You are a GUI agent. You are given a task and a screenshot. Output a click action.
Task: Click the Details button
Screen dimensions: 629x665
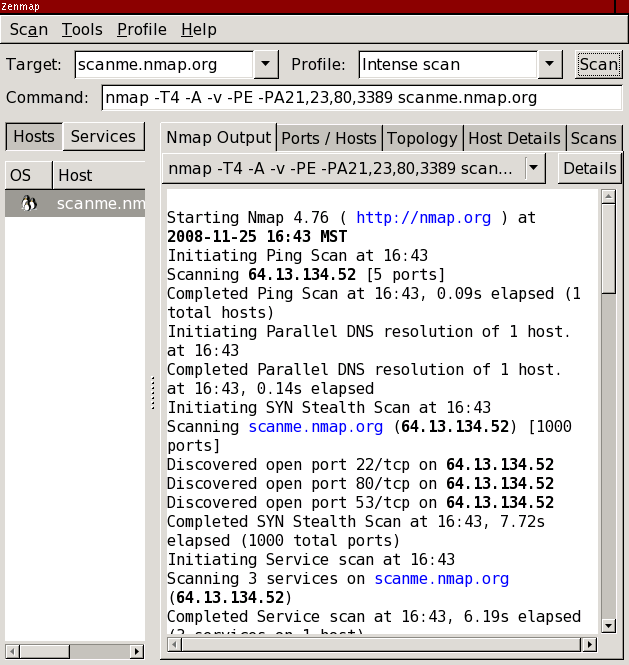coord(590,168)
